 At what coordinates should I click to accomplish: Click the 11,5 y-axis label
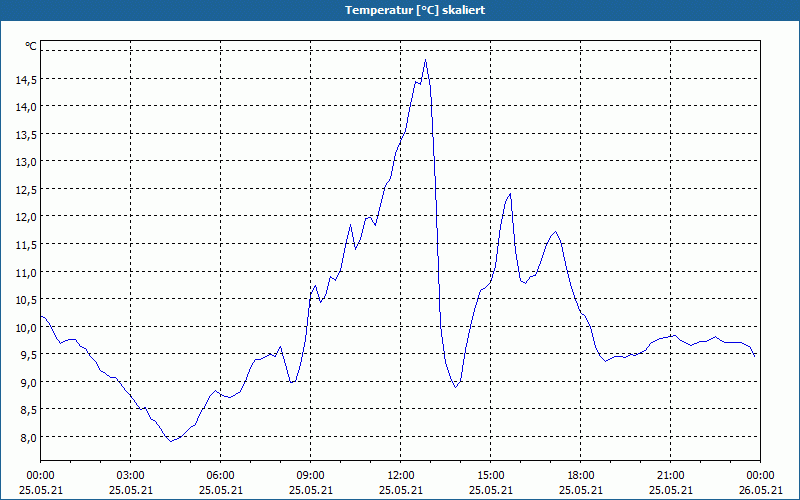click(27, 245)
